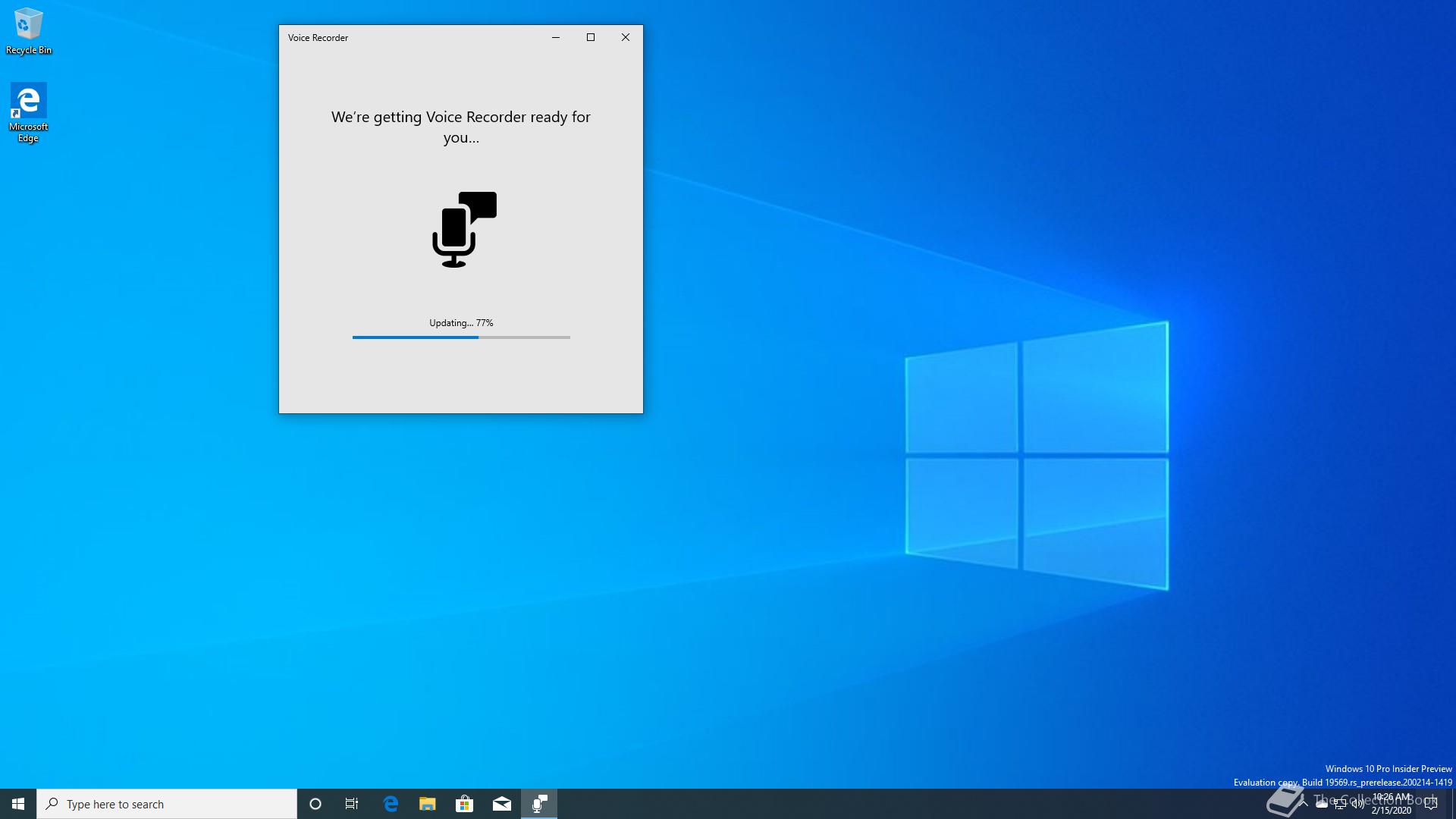Click the Voice Recorder update progress bar
Image resolution: width=1456 pixels, height=819 pixels.
coord(461,337)
